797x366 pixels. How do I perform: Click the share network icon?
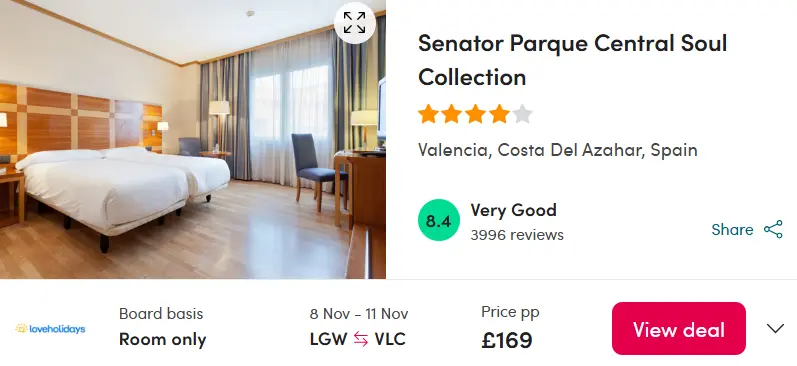pyautogui.click(x=773, y=229)
